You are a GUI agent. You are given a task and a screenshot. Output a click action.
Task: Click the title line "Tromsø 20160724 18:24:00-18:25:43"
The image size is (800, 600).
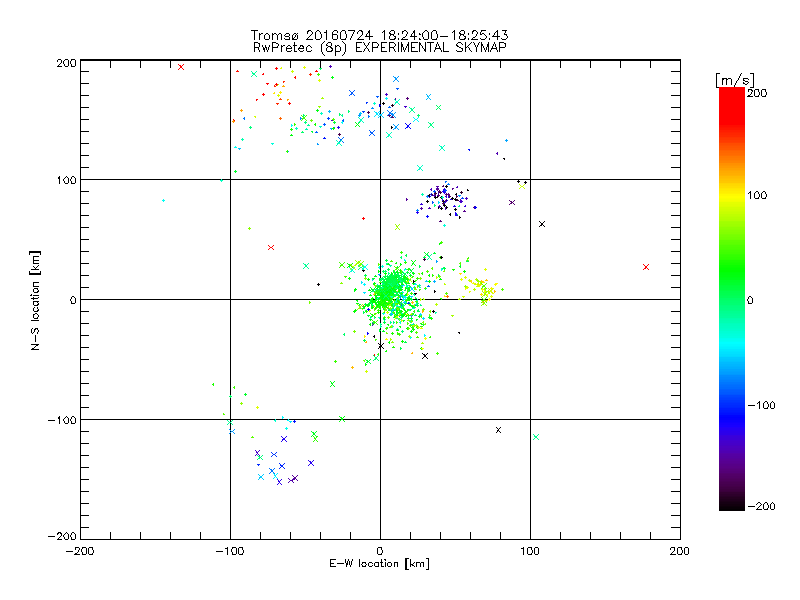379,35
